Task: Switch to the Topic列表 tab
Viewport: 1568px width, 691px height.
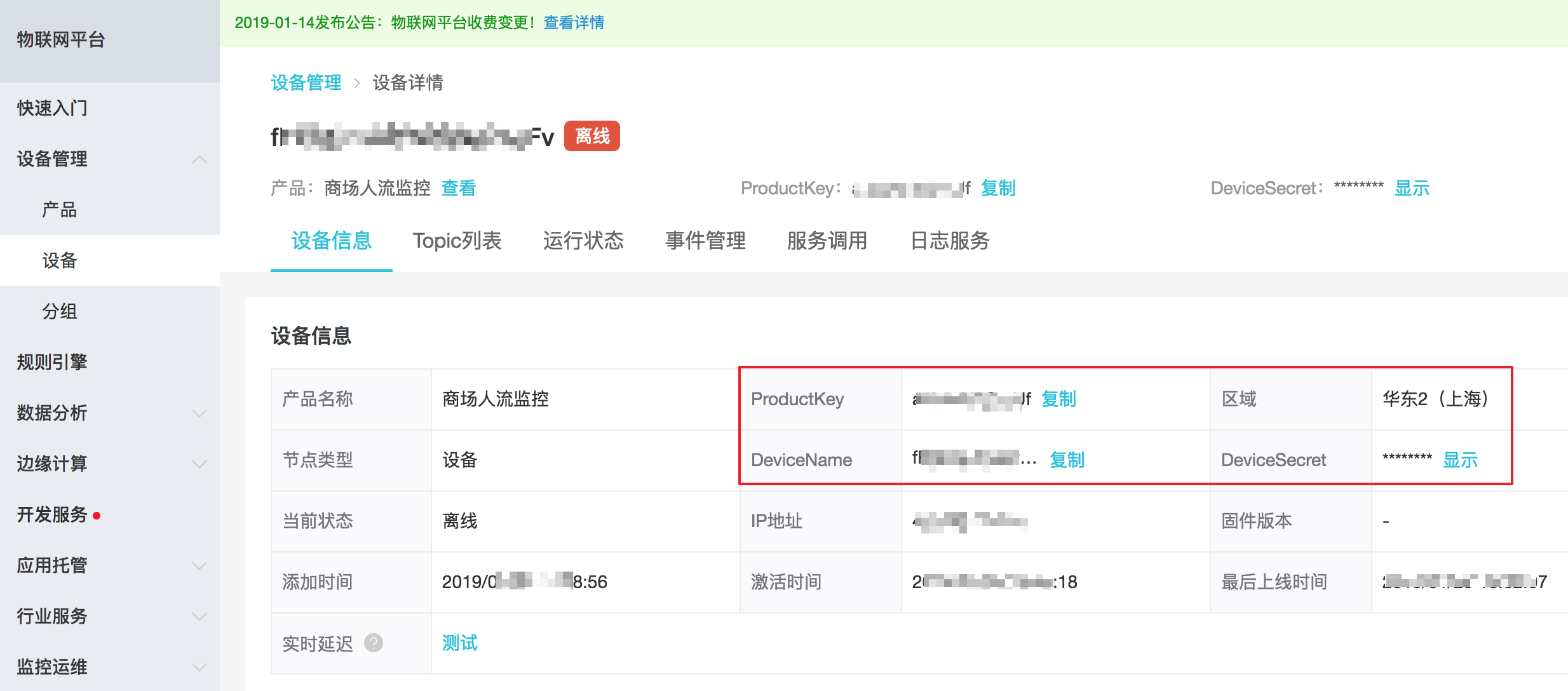Action: tap(457, 241)
